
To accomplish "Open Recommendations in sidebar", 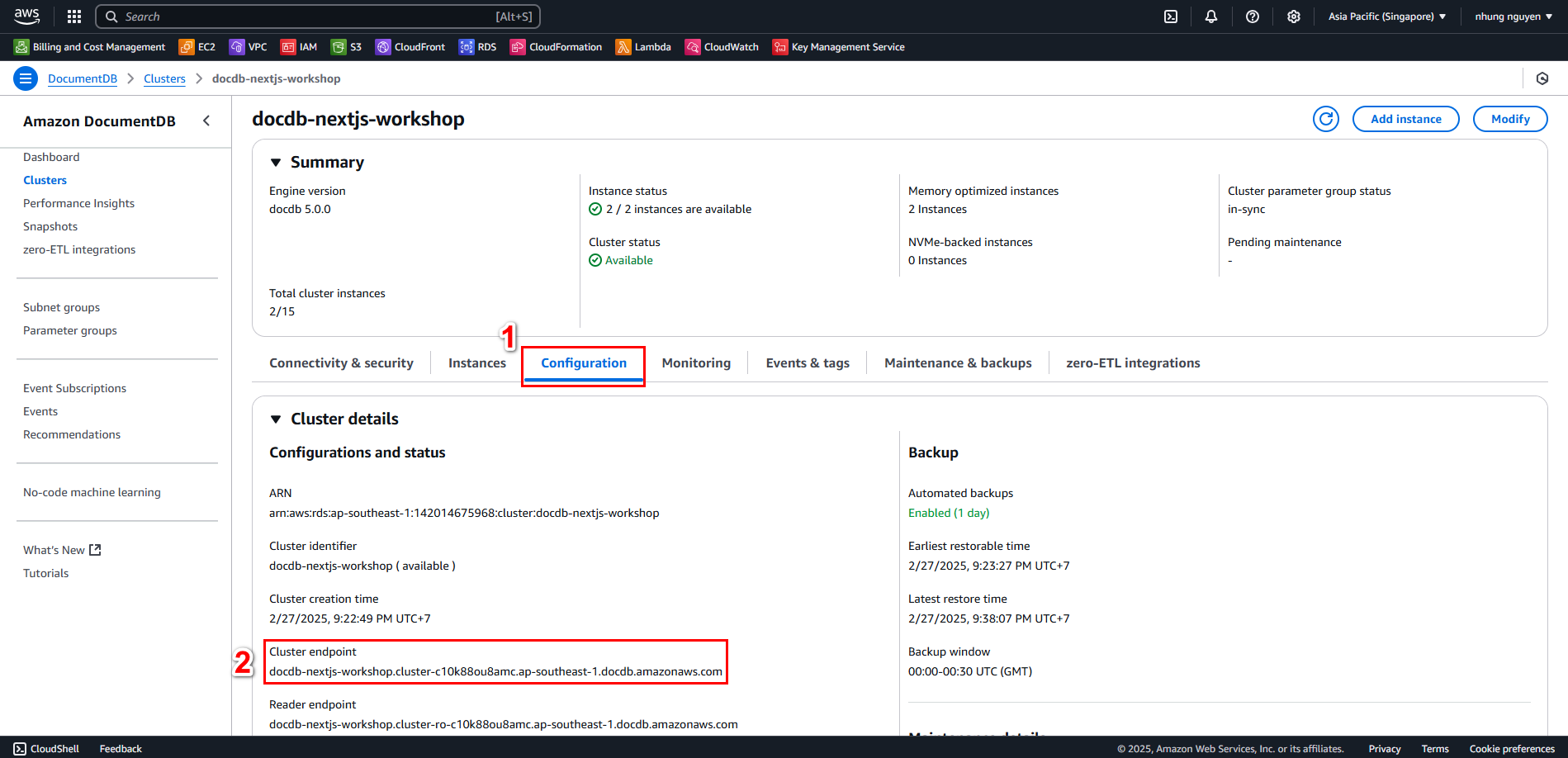I will (x=72, y=434).
